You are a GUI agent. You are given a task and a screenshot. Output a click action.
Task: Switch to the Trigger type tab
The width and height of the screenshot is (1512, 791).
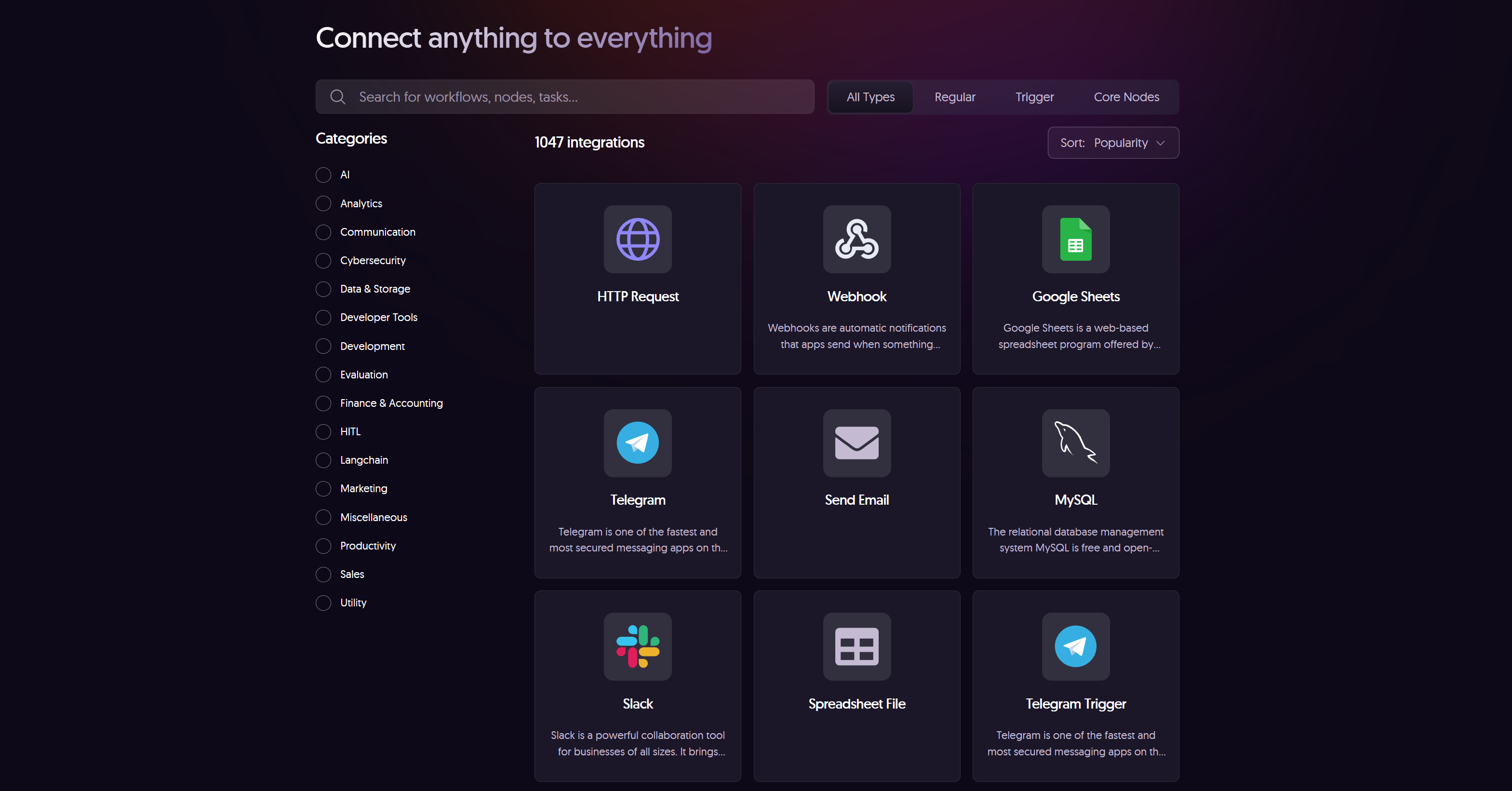[1034, 97]
